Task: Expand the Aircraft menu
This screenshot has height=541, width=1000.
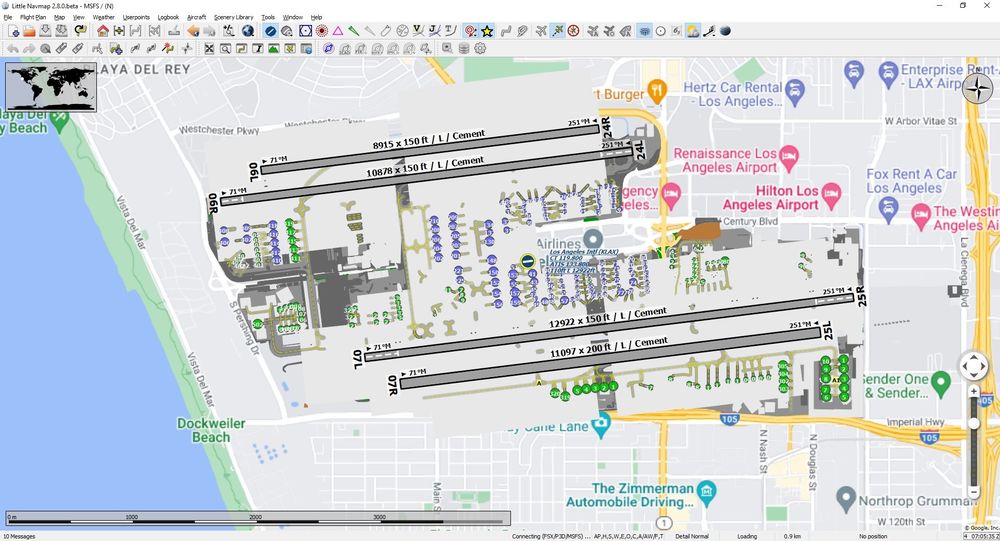Action: [196, 18]
